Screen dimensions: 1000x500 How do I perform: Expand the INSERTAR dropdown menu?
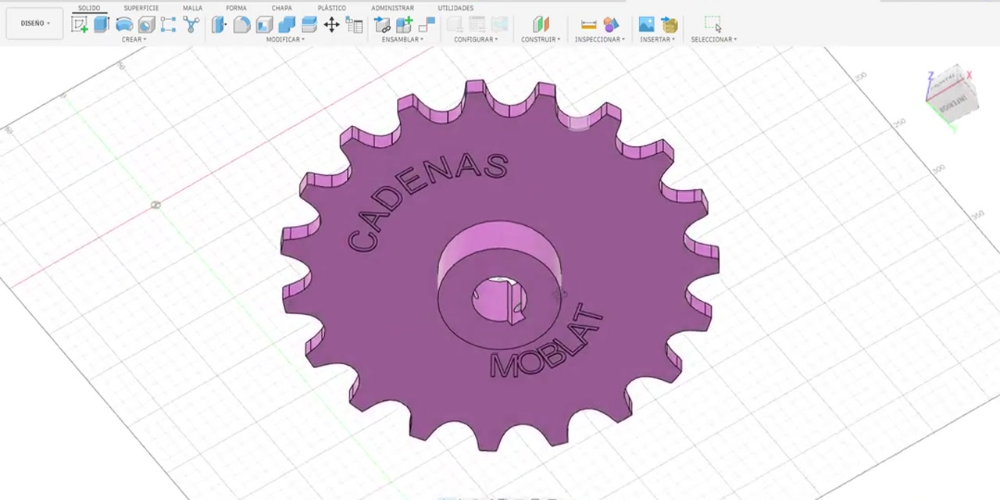click(658, 40)
